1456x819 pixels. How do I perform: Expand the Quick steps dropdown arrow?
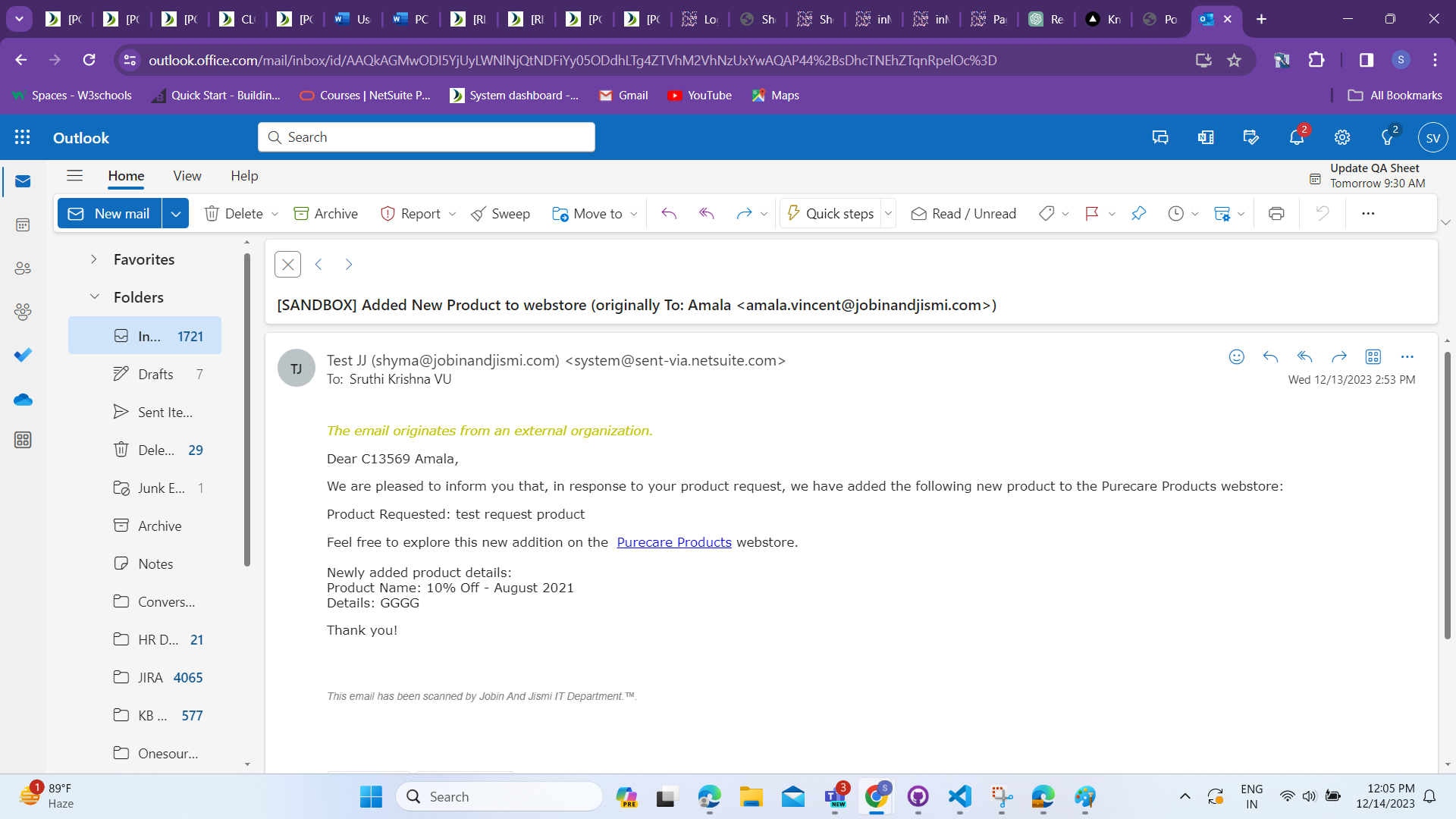tap(888, 214)
